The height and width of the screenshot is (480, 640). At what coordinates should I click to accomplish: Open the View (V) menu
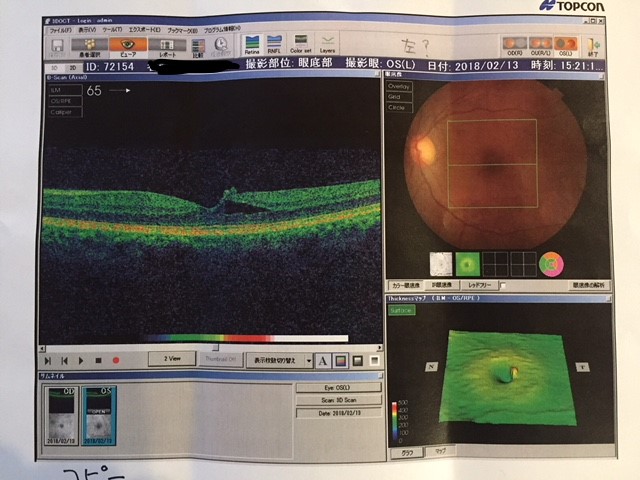[87, 30]
